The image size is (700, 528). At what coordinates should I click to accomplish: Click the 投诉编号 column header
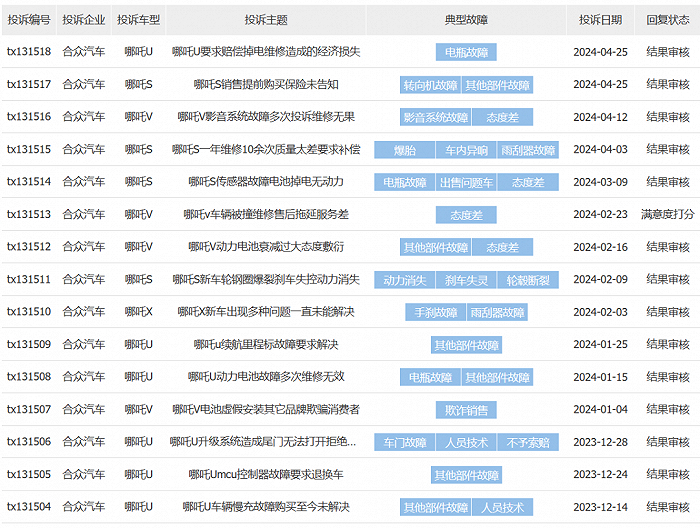(29, 20)
